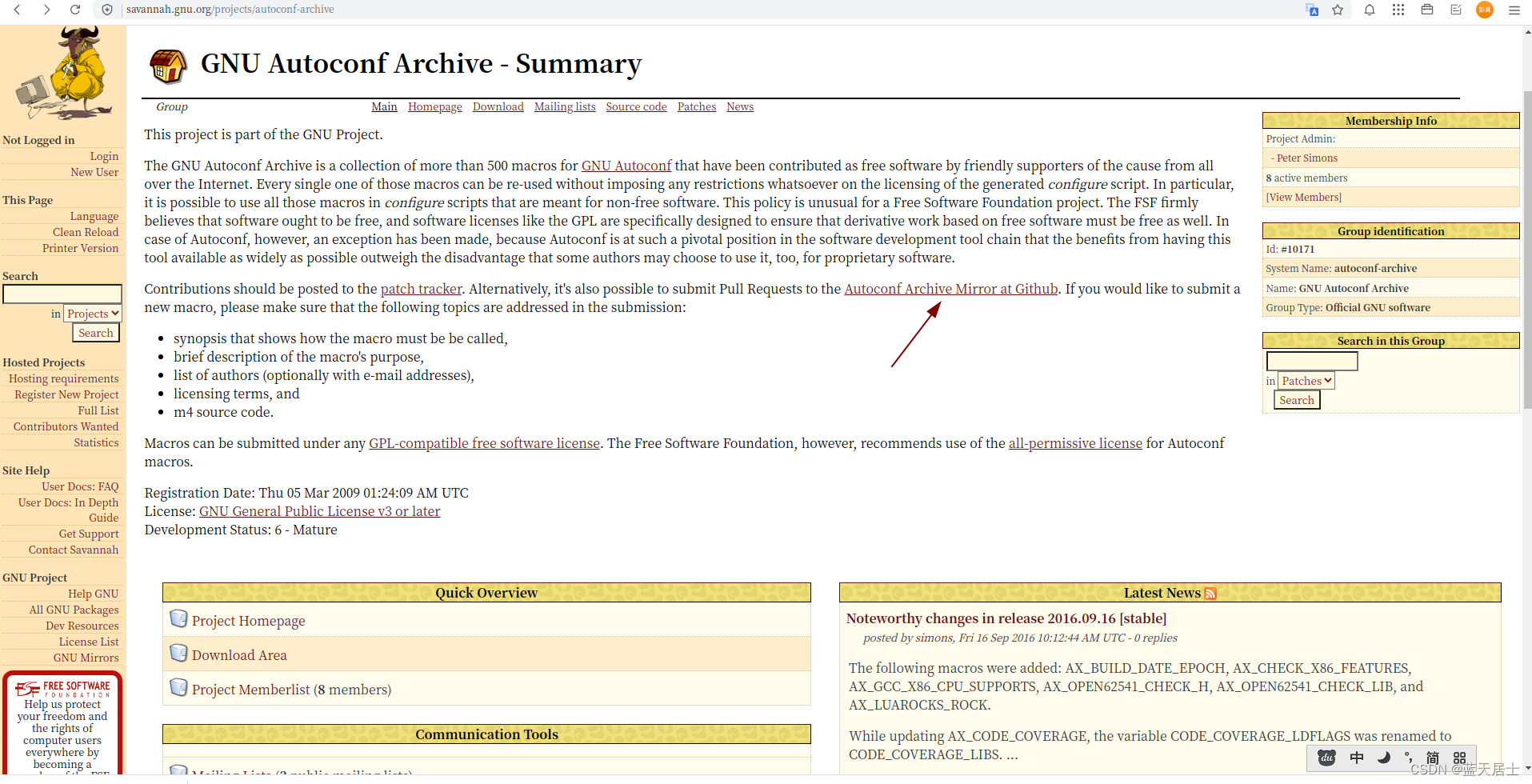Go forward with the browser forward arrow
Screen dimensions: 1532x784
pyautogui.click(x=46, y=10)
